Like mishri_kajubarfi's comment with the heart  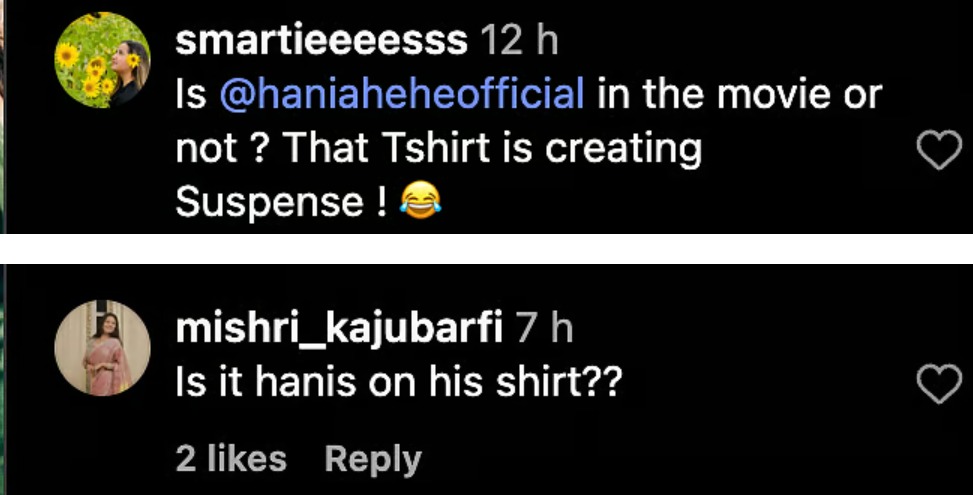pyautogui.click(x=938, y=384)
